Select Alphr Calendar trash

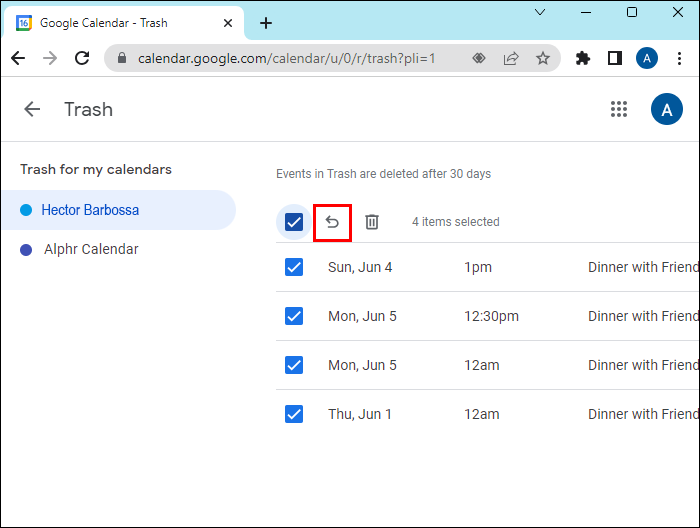point(91,249)
